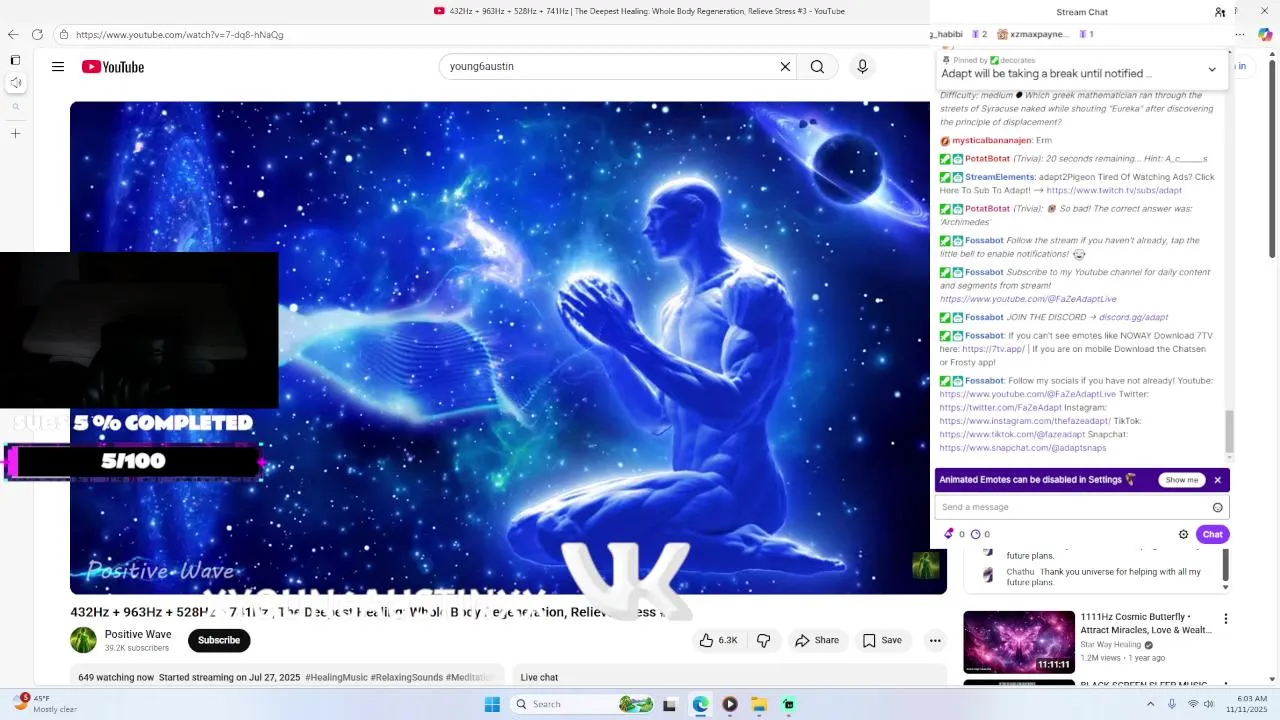The height and width of the screenshot is (720, 1280).
Task: Open the 1111Hz Cosmic Butterfly video thumbnail
Action: (x=1019, y=642)
